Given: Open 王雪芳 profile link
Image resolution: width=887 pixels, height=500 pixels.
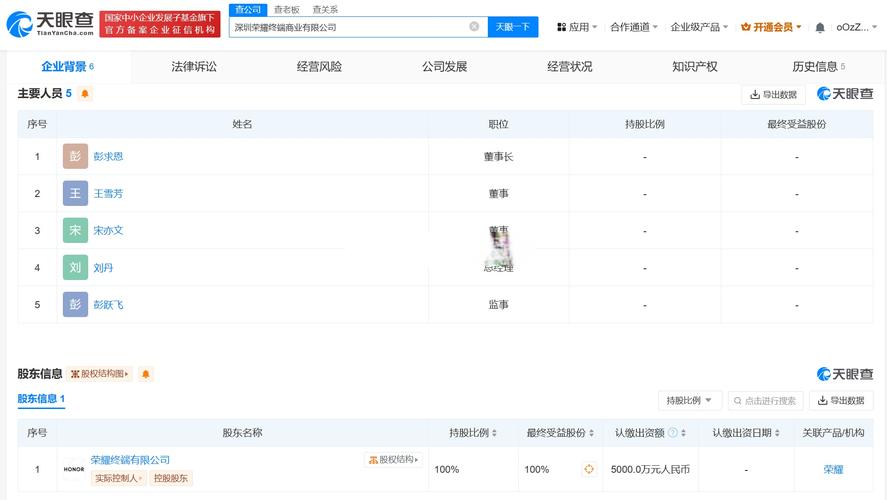Looking at the screenshot, I should (x=108, y=193).
